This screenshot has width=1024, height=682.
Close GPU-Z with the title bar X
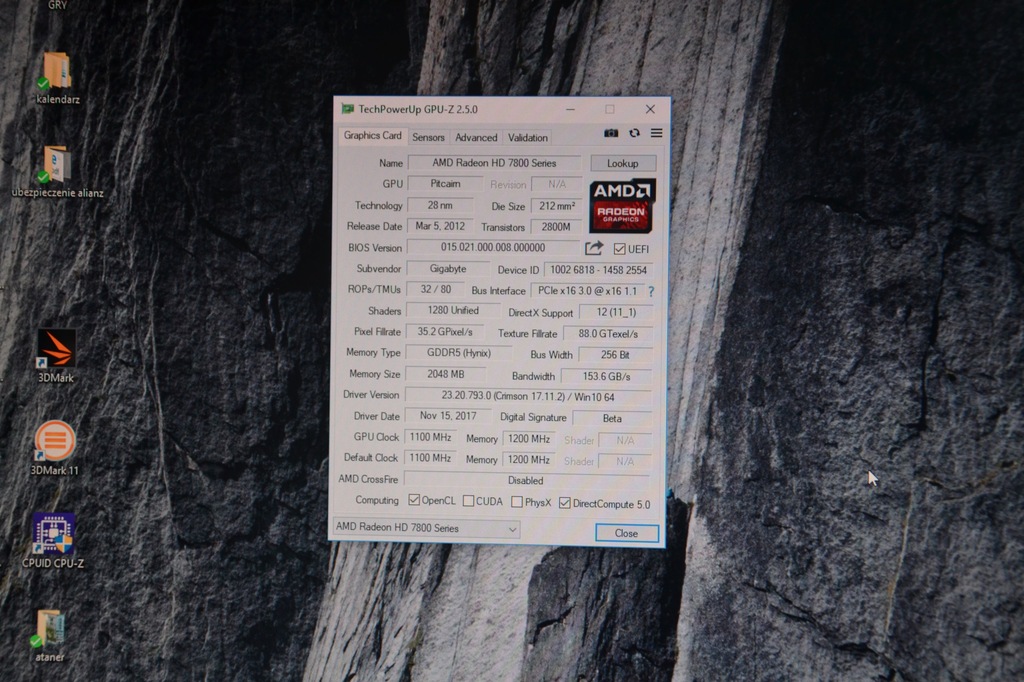(650, 109)
